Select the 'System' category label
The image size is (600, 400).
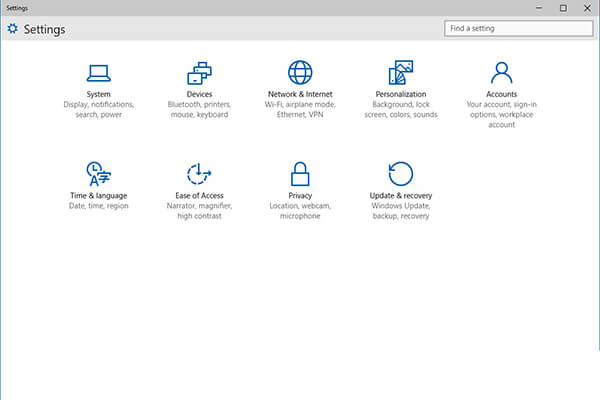coord(98,94)
